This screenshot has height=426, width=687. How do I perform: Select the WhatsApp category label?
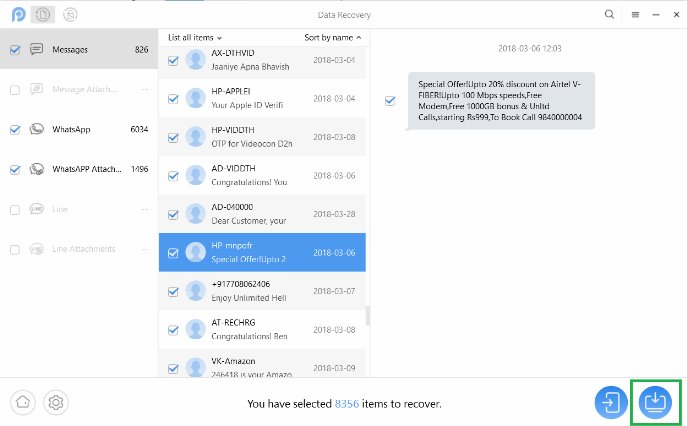point(71,129)
